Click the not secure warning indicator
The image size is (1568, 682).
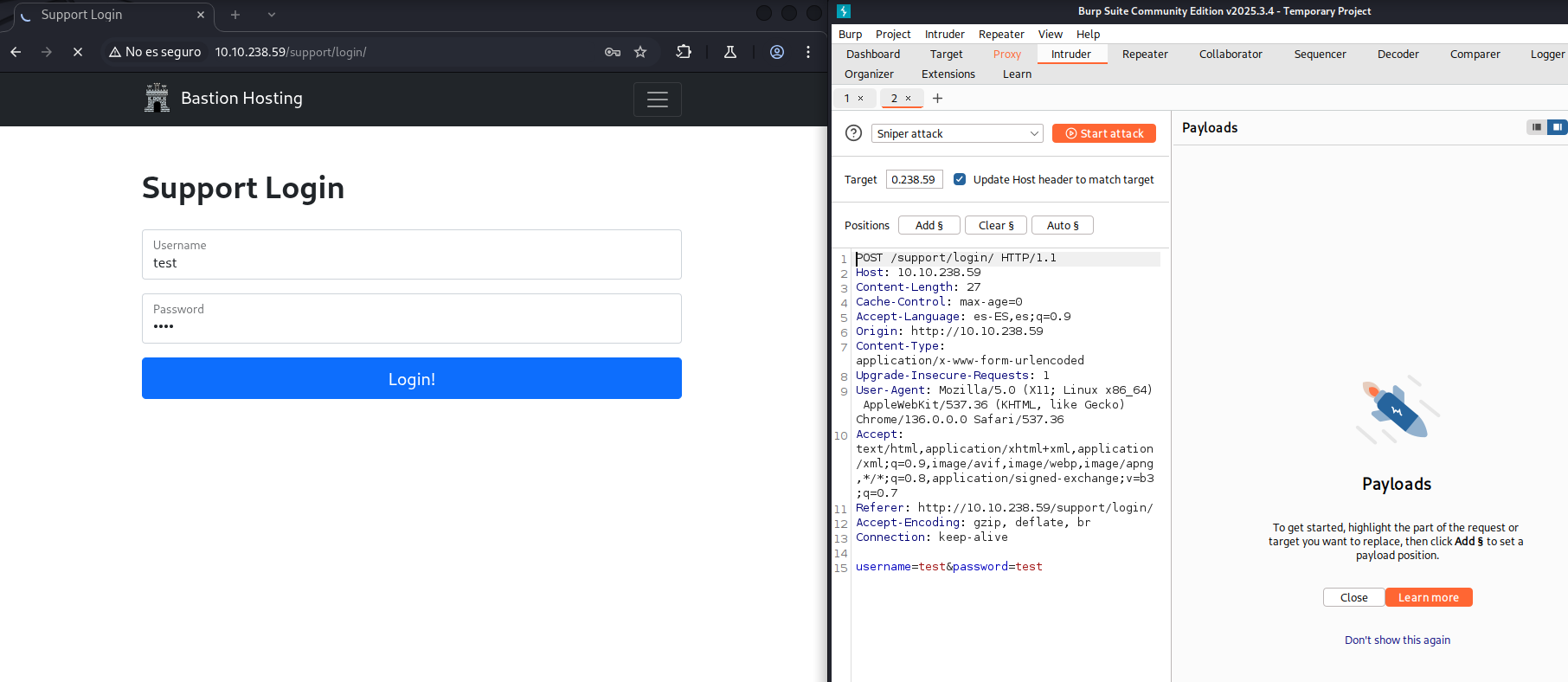point(155,52)
